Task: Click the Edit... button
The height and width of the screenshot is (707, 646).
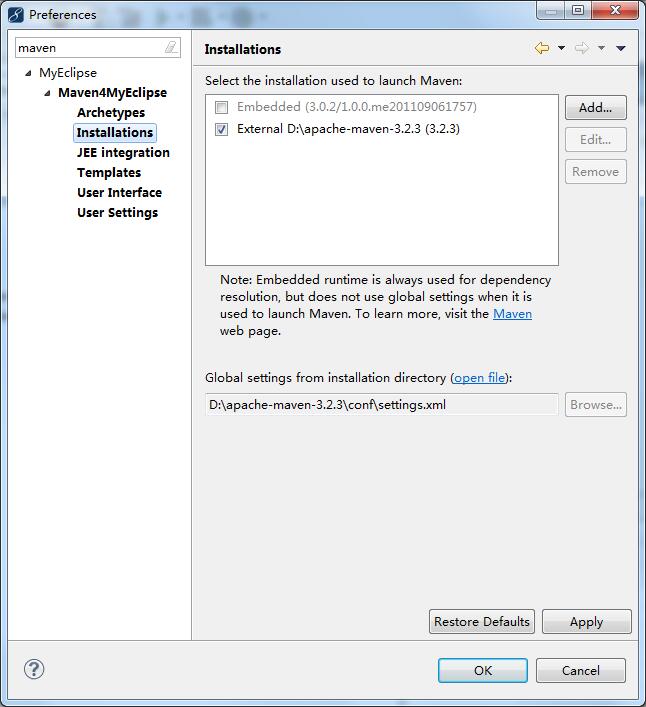Action: click(596, 139)
